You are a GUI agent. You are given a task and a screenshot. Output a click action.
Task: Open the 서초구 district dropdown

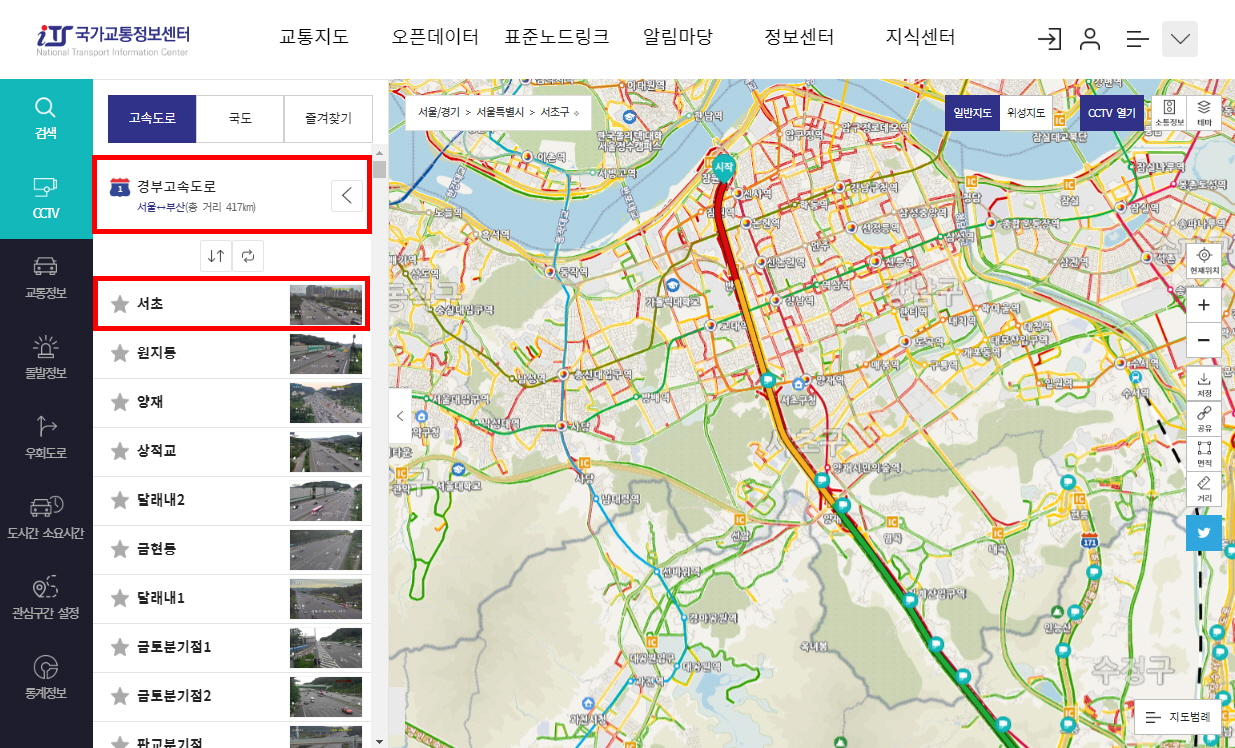(560, 112)
